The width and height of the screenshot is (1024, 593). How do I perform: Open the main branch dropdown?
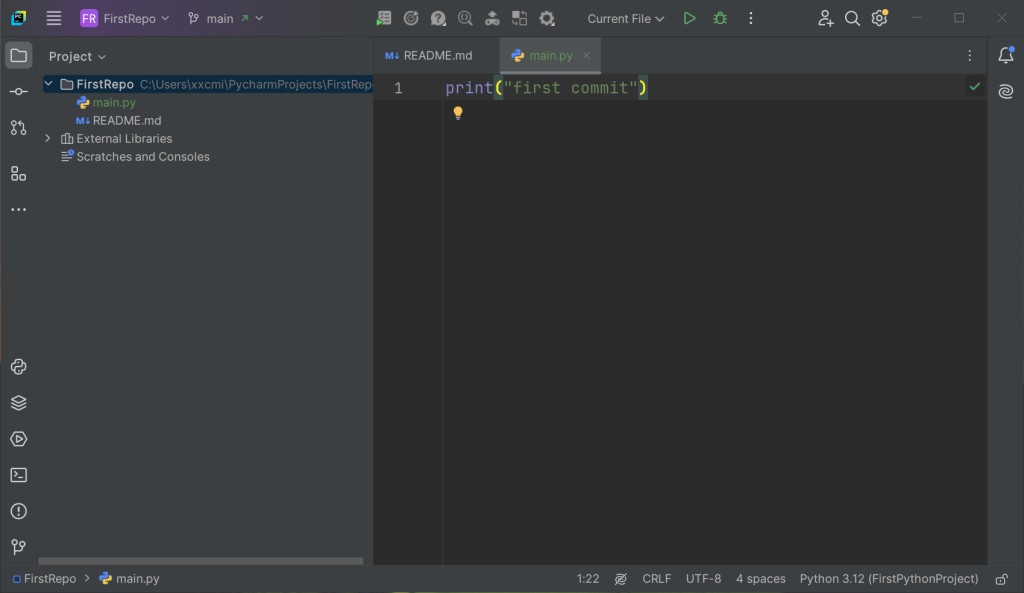point(226,18)
